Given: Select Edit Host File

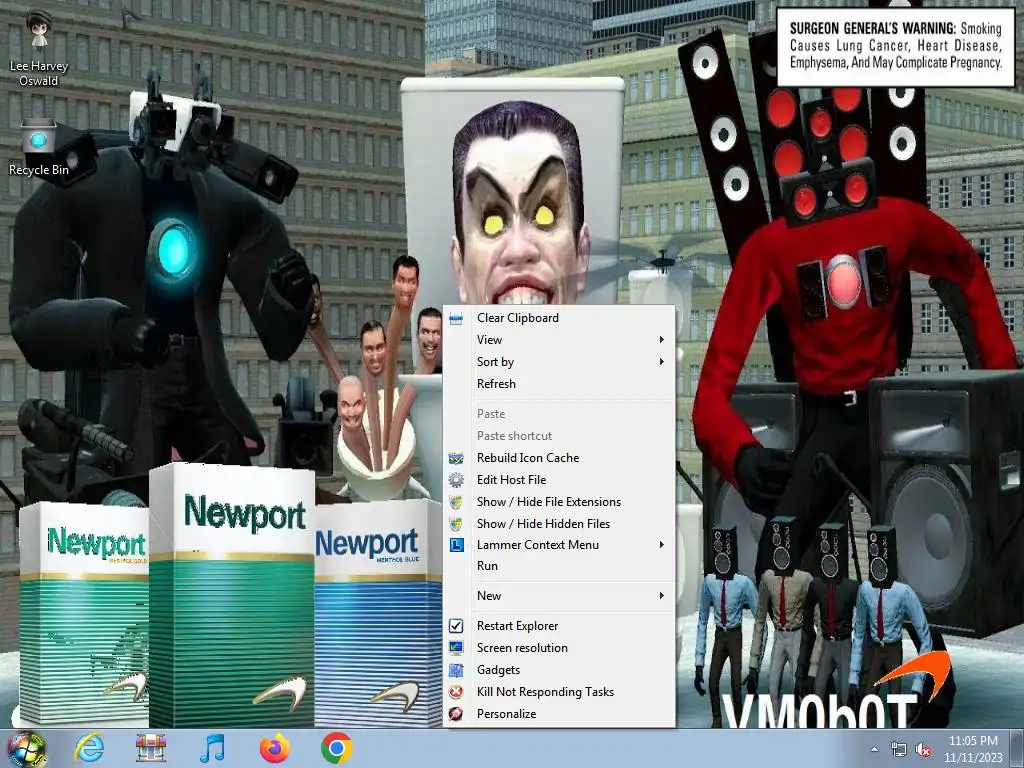Looking at the screenshot, I should pyautogui.click(x=559, y=480).
